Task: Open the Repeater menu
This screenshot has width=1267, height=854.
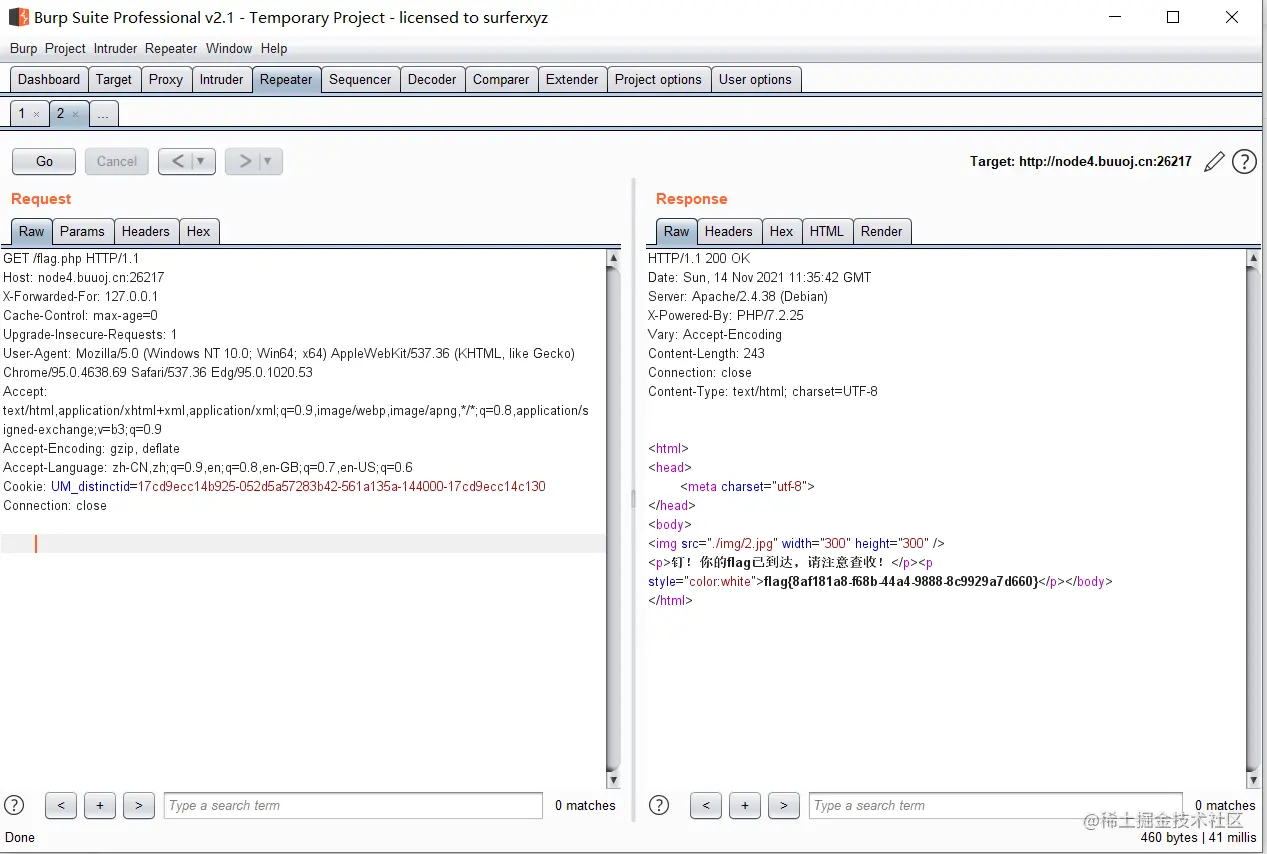Action: pyautogui.click(x=171, y=48)
